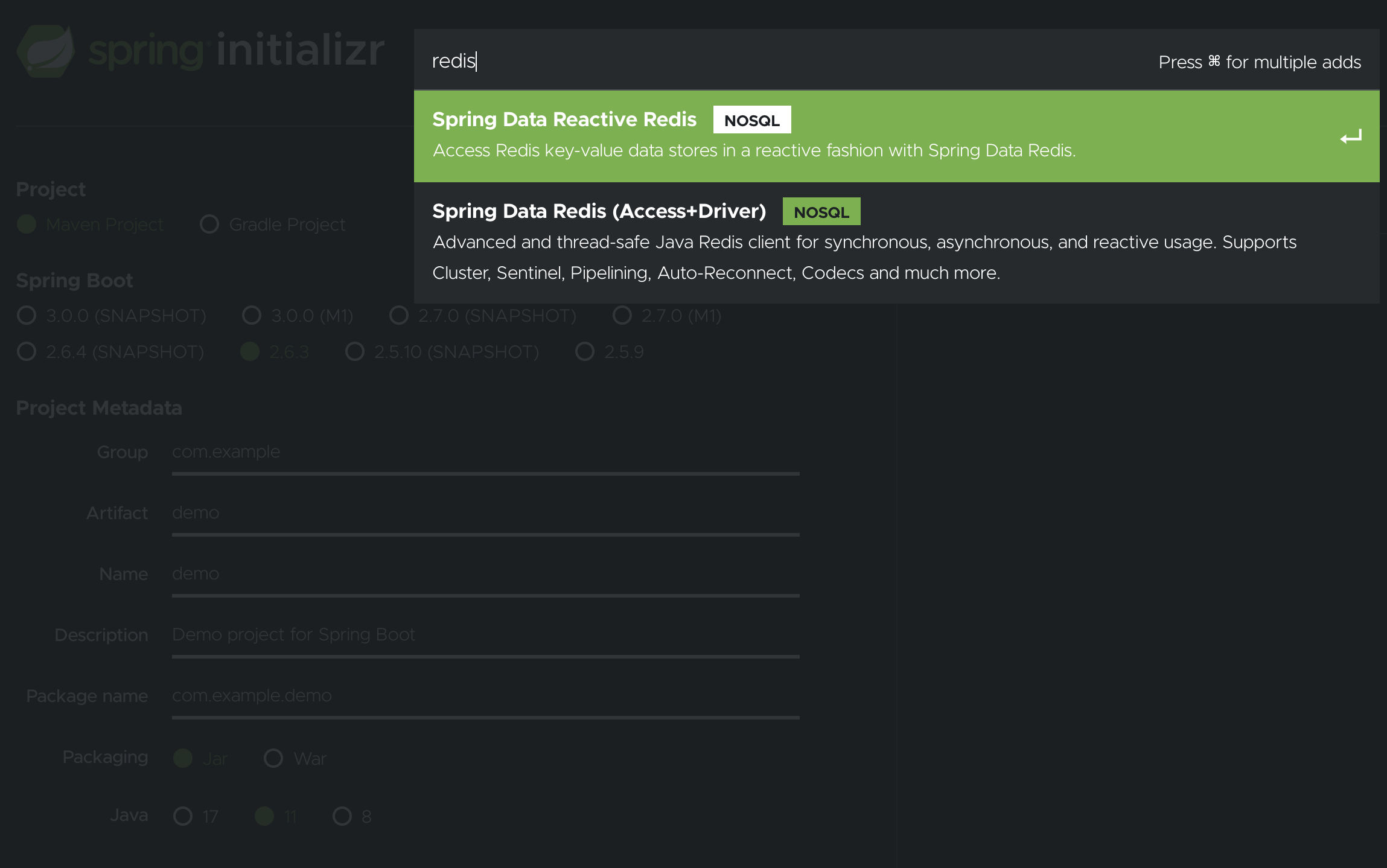The height and width of the screenshot is (868, 1387).
Task: Click the NOSQL badge next to Spring Data Redis
Action: pyautogui.click(x=821, y=211)
